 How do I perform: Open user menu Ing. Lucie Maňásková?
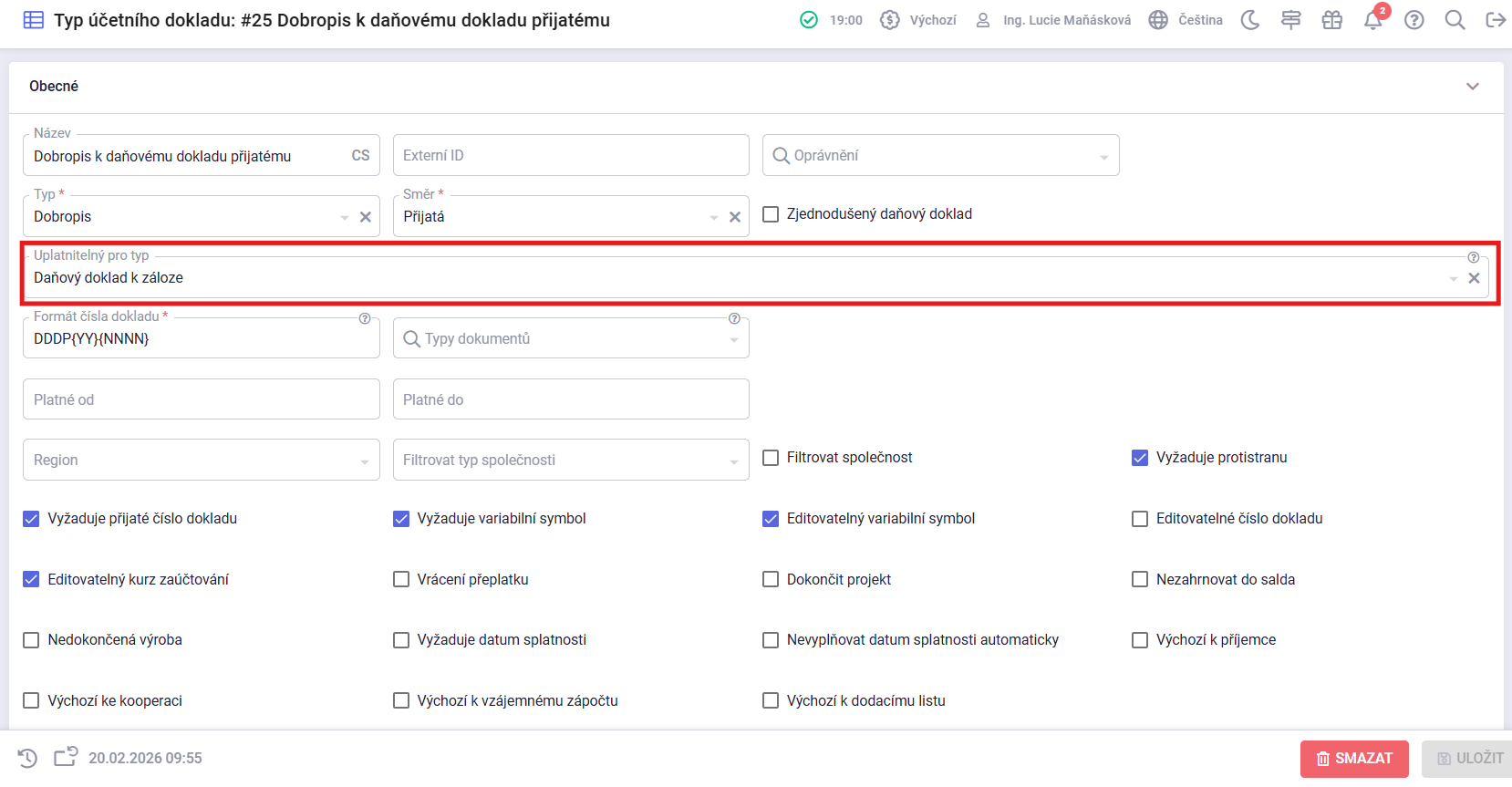coord(1054,20)
